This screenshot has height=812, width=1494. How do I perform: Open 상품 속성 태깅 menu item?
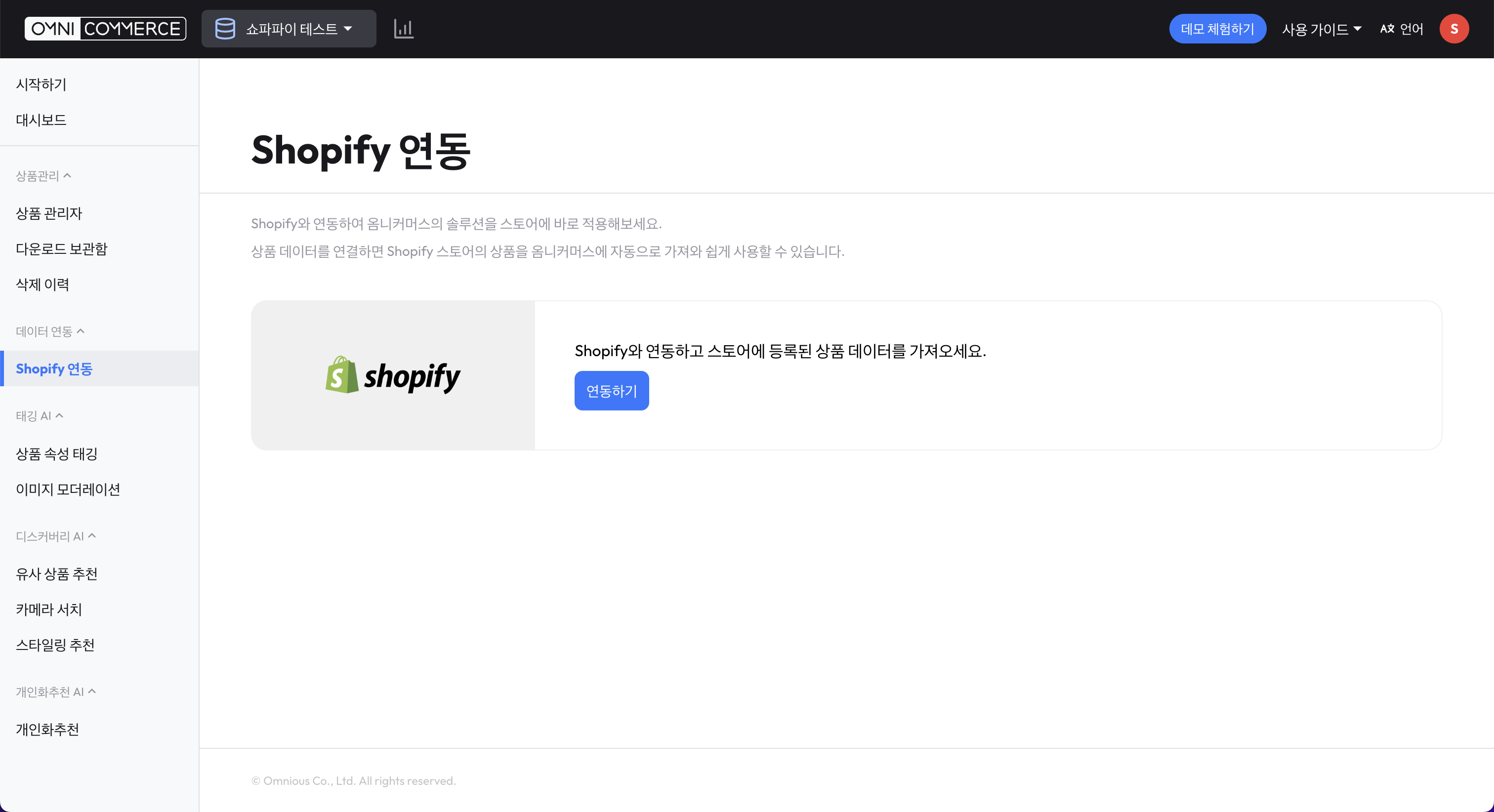pos(57,453)
